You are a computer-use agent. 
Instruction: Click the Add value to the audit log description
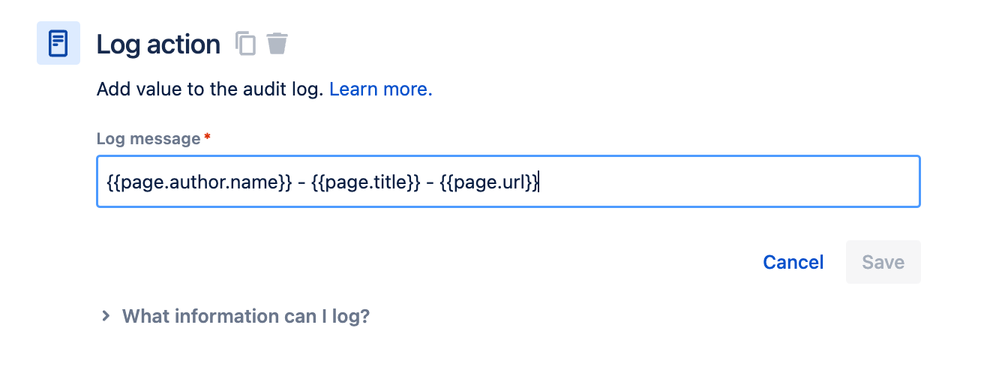tap(210, 89)
